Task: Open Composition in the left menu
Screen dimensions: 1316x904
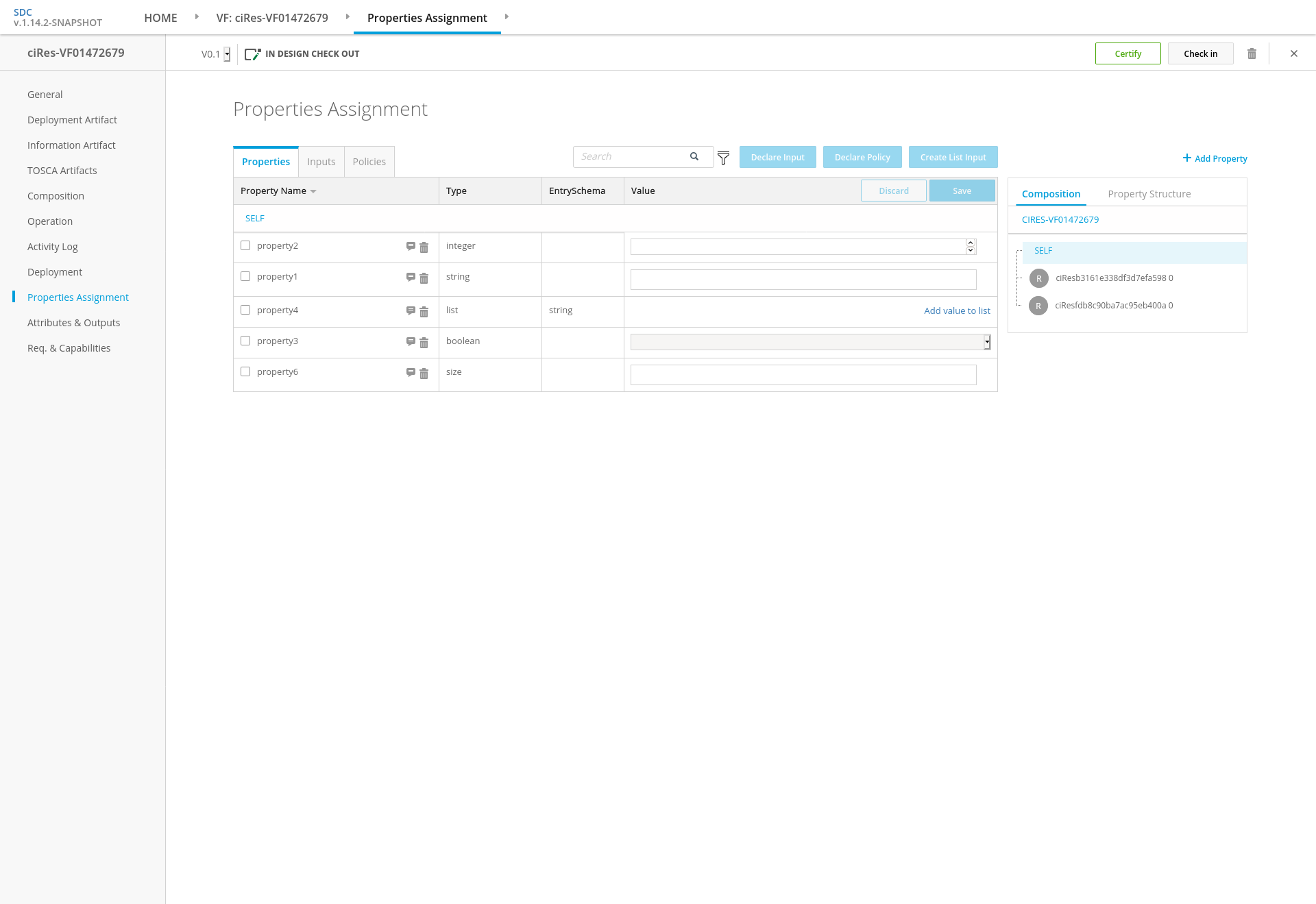Action: [56, 196]
